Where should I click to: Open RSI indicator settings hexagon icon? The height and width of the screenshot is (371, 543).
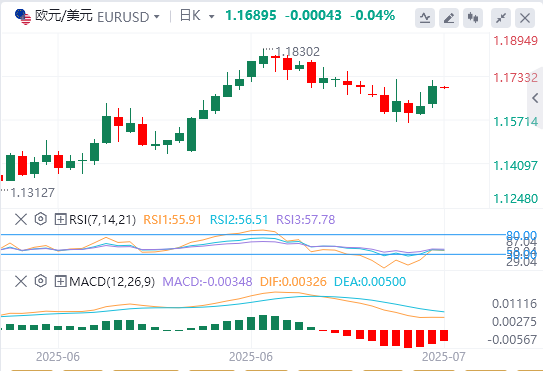pyautogui.click(x=41, y=219)
